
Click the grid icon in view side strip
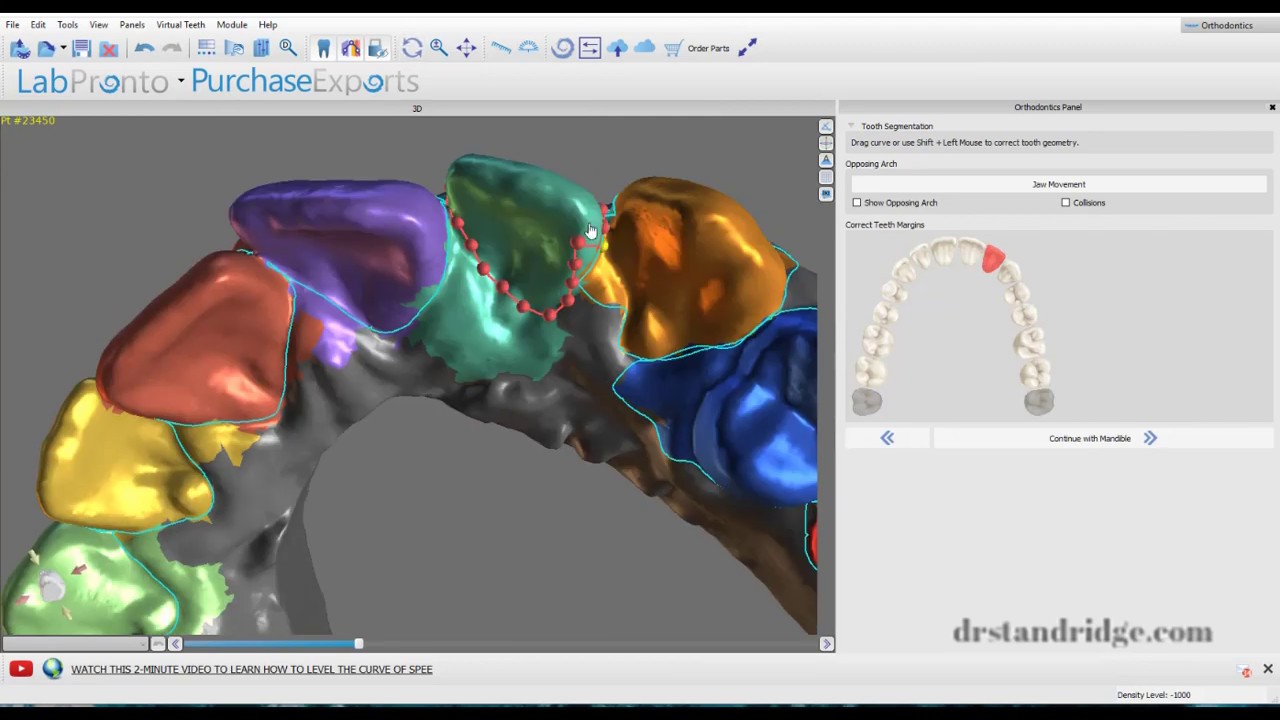tap(826, 177)
